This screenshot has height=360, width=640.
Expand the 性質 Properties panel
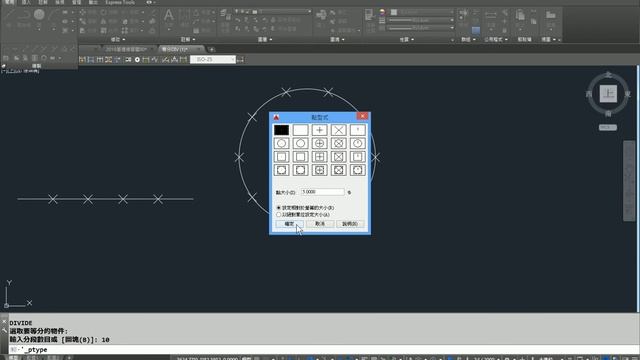(407, 40)
